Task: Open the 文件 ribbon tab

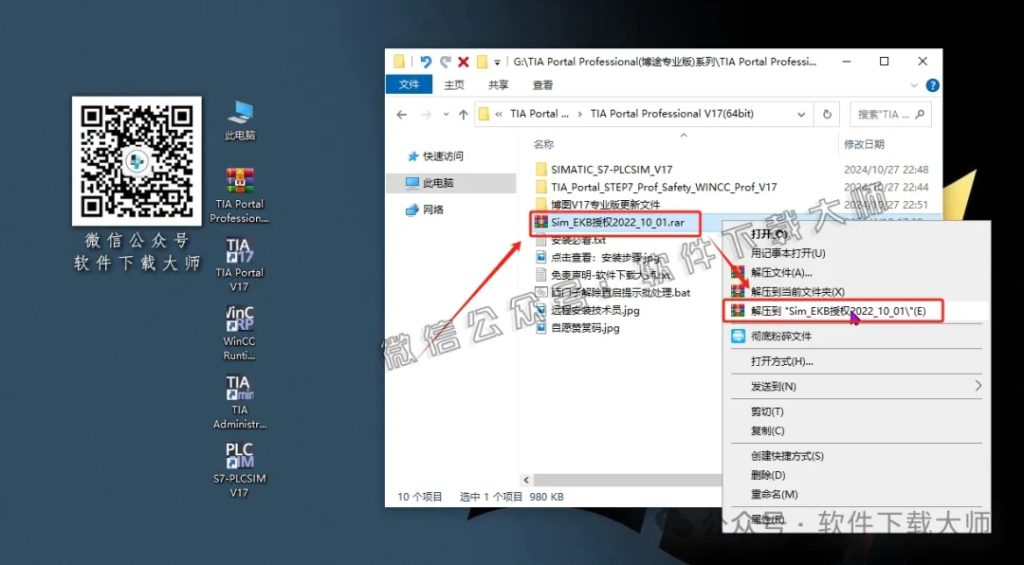Action: point(409,84)
